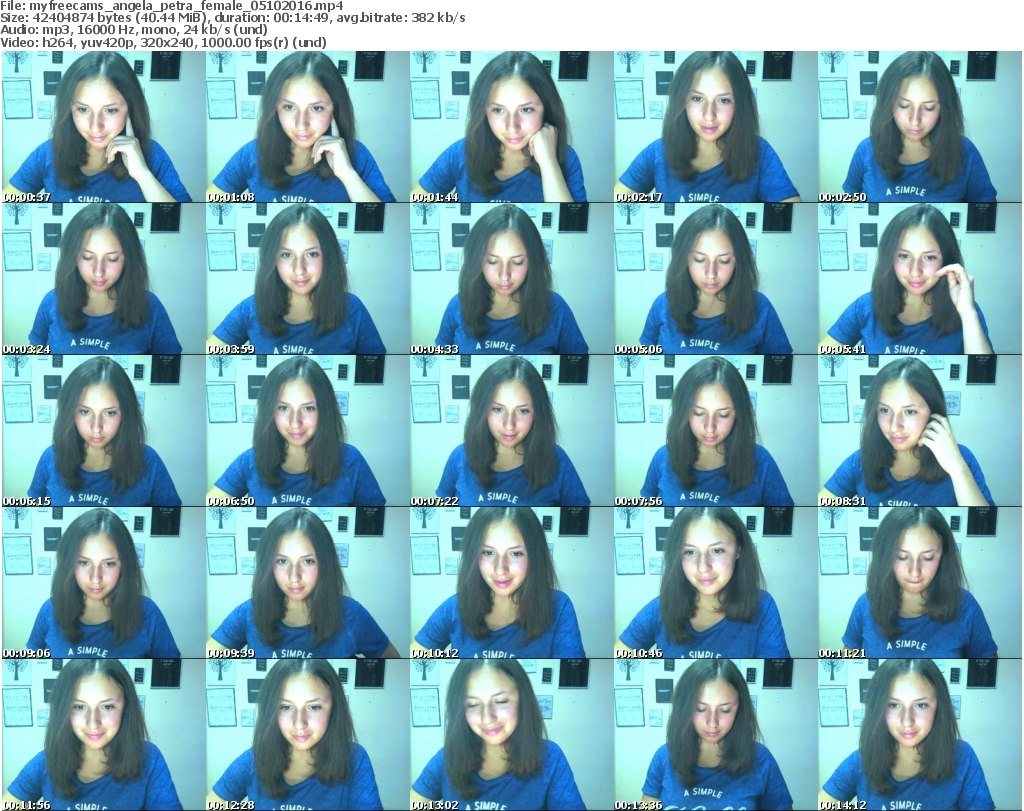This screenshot has height=811, width=1024.
Task: Click the 00:12:28 video thumbnail
Action: coord(307,735)
